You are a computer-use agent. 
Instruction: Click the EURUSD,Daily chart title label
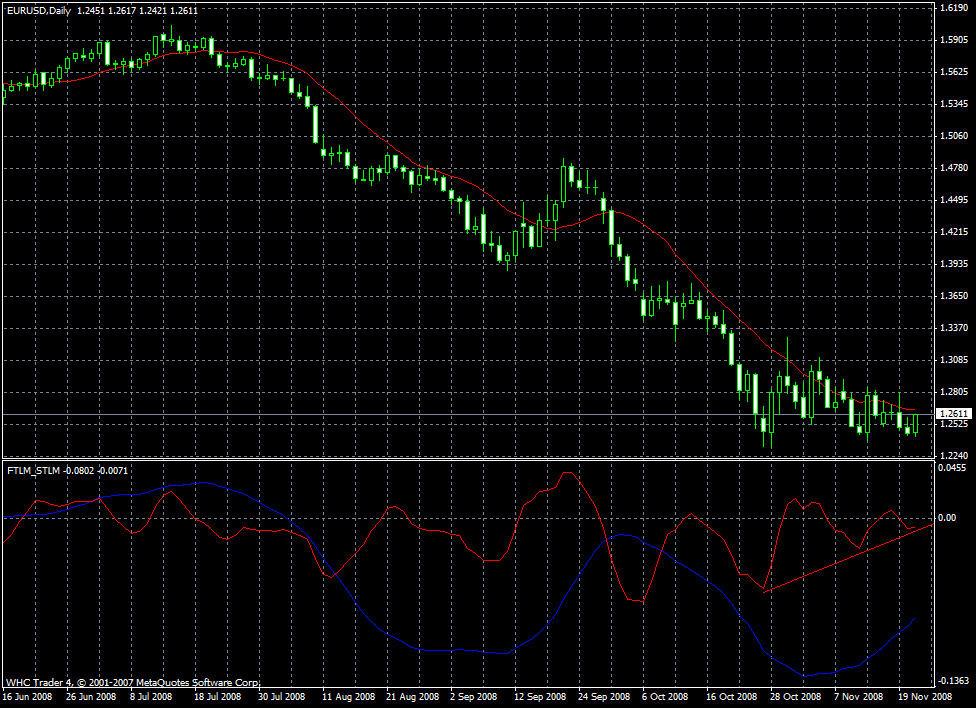click(x=38, y=9)
